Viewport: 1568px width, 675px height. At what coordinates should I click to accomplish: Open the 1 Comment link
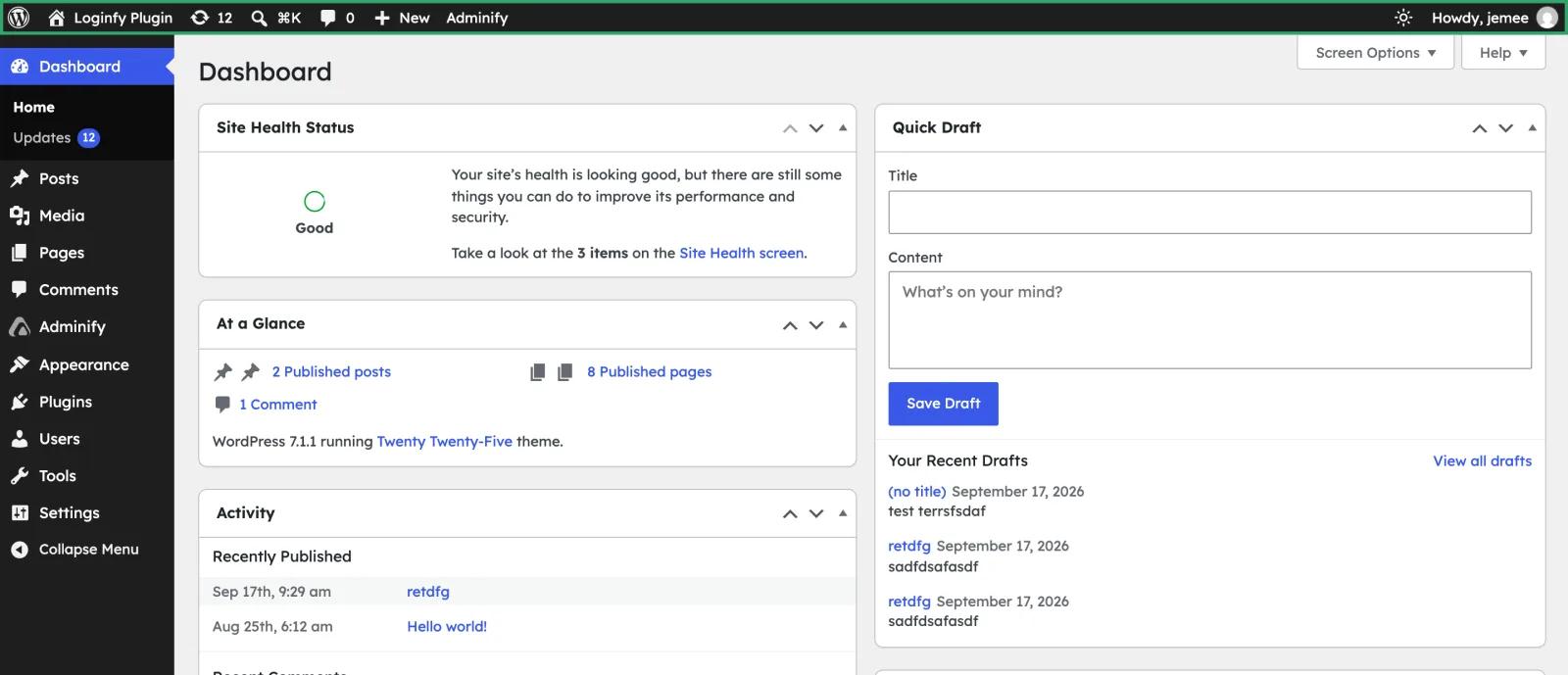tap(278, 405)
